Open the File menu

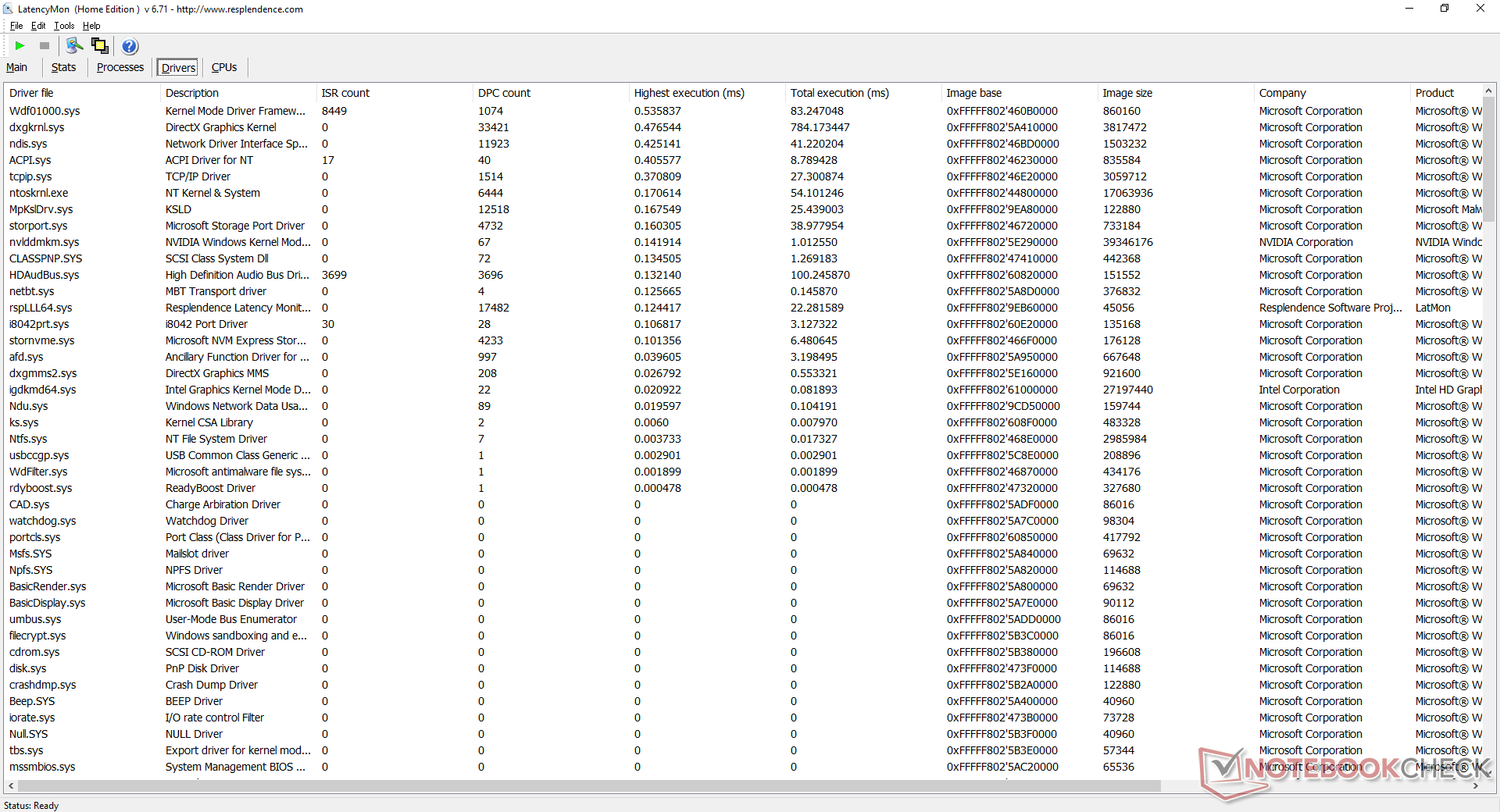16,26
